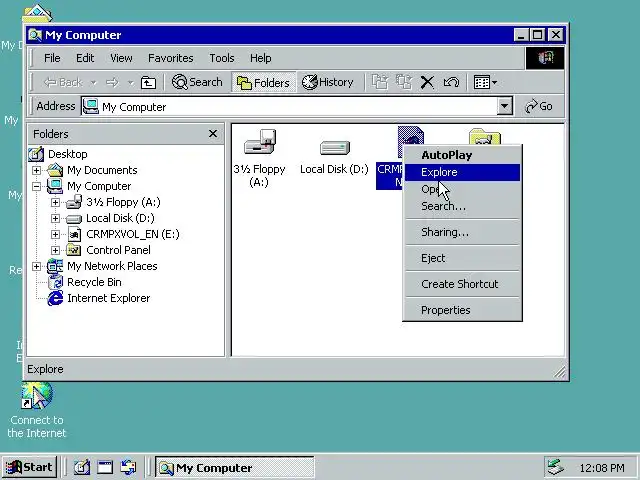Click the second quick launch window icon
Viewport: 640px width, 480px height.
click(105, 467)
